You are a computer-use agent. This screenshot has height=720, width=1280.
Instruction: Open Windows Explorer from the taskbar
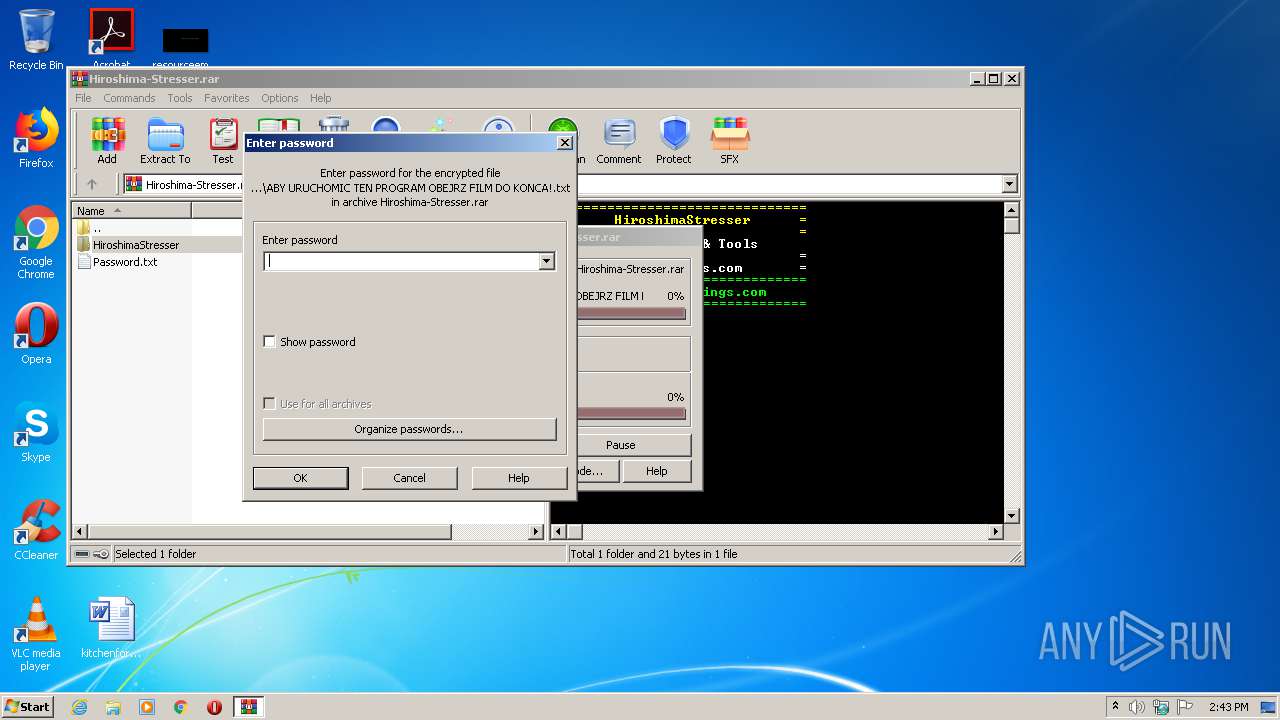click(113, 707)
